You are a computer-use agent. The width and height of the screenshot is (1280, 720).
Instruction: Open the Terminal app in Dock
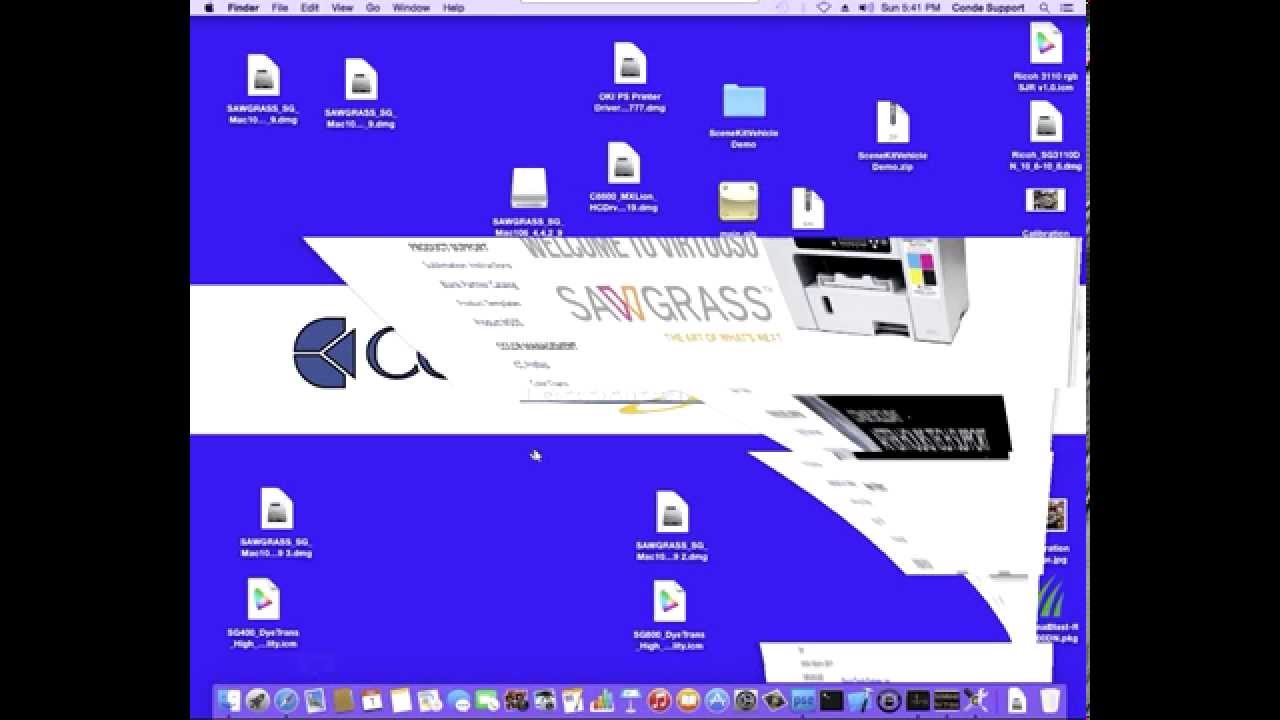coord(831,701)
